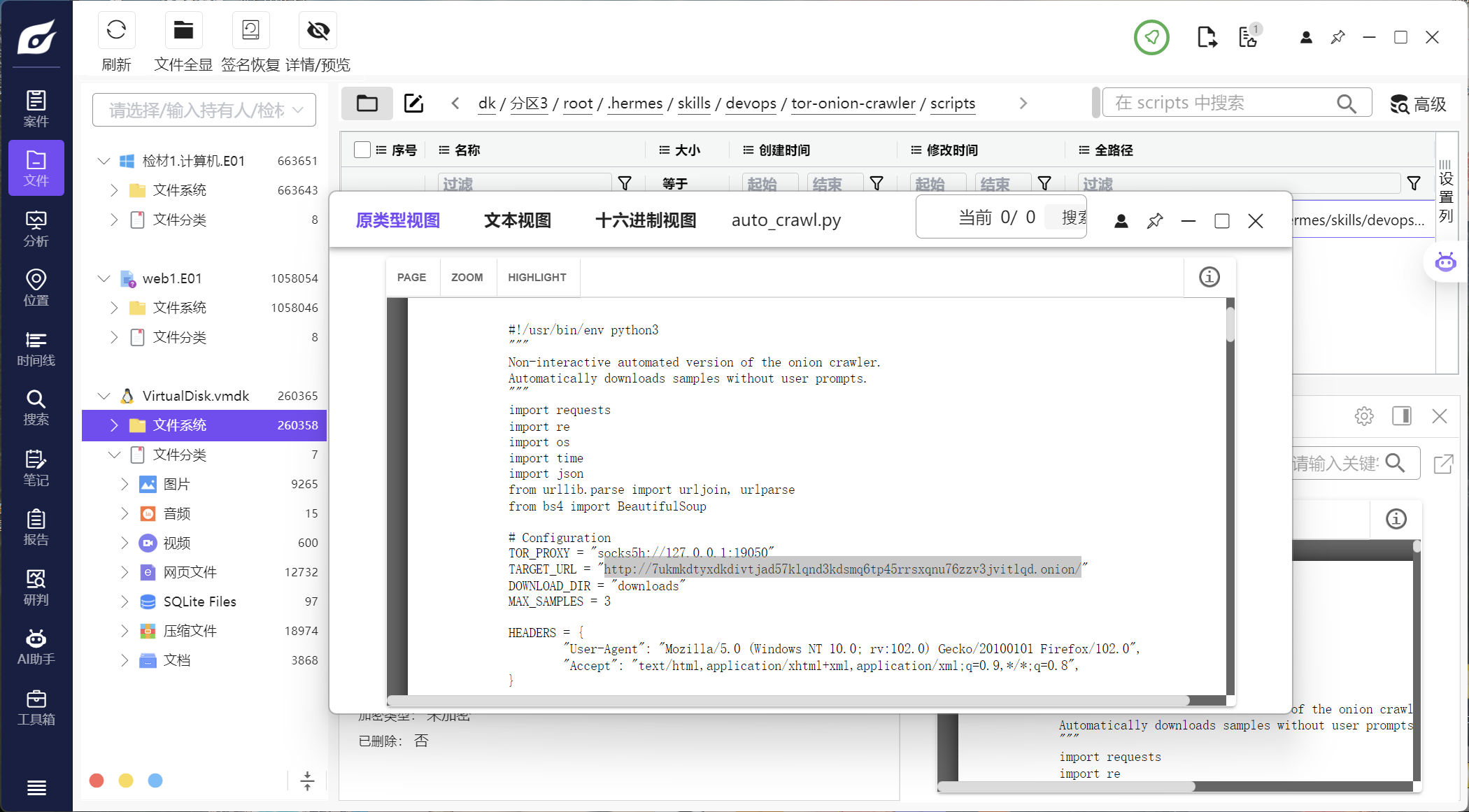Image resolution: width=1469 pixels, height=812 pixels.
Task: Click the green location pin circle icon
Action: [1151, 37]
